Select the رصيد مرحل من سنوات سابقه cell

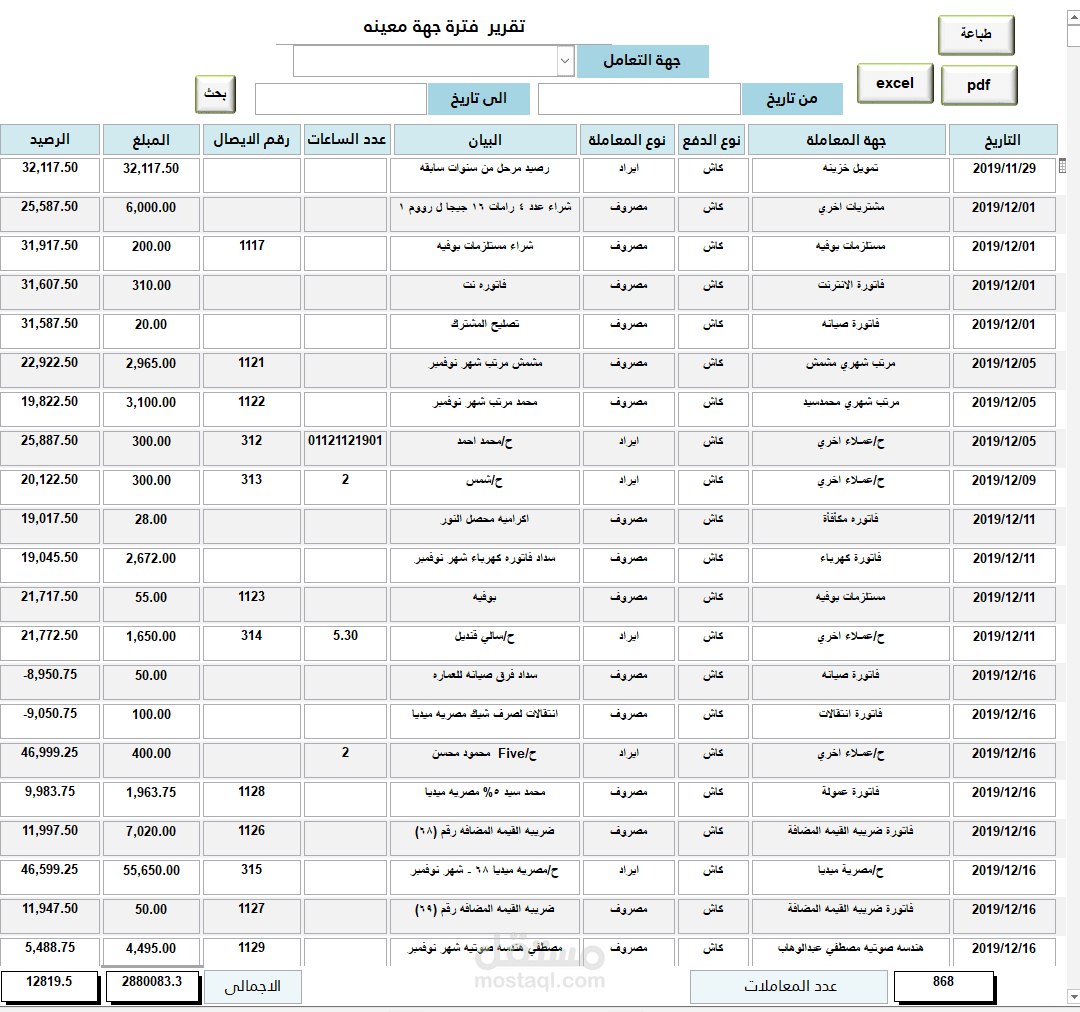click(485, 175)
